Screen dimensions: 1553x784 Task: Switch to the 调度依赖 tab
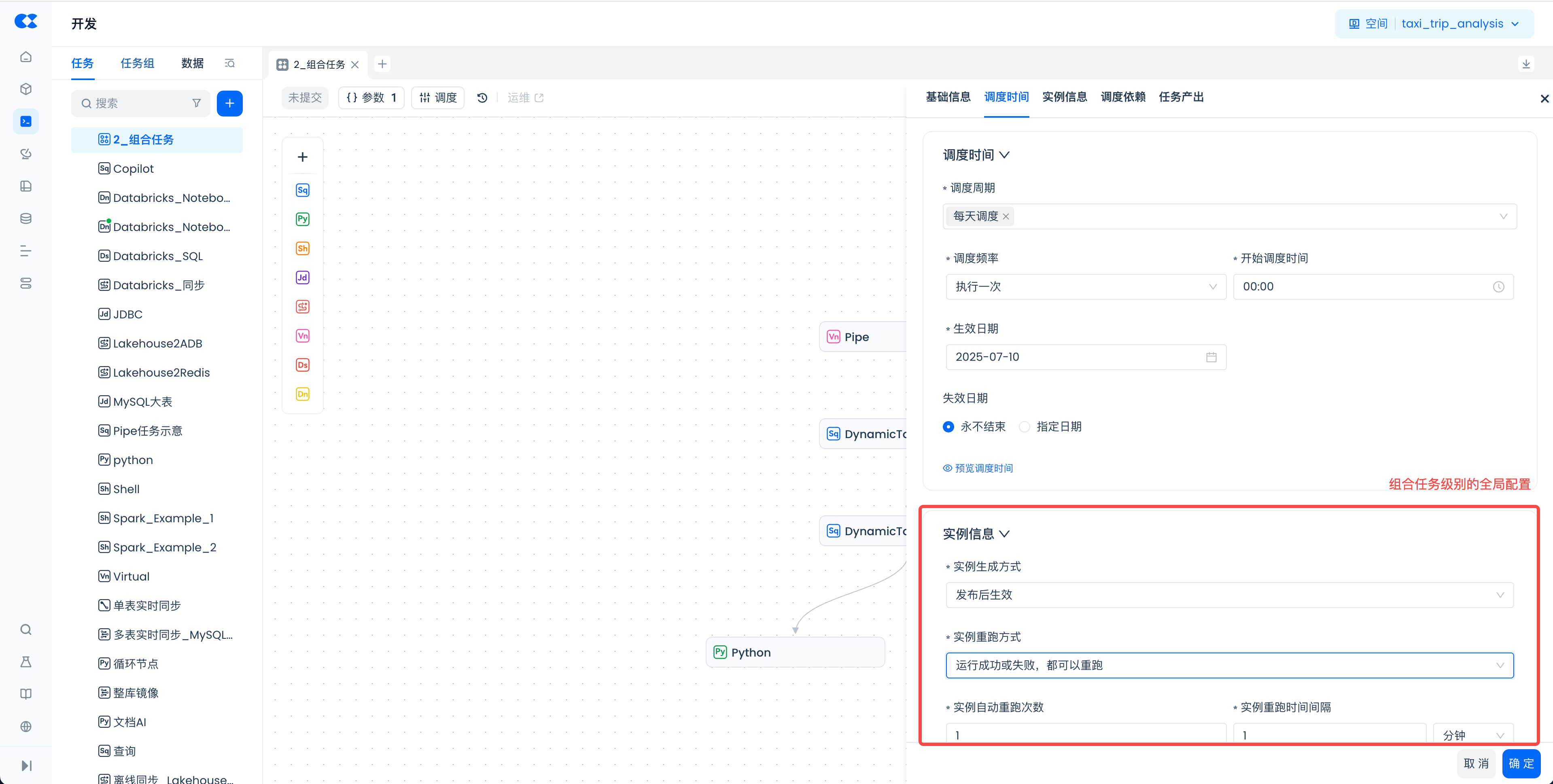(1122, 97)
